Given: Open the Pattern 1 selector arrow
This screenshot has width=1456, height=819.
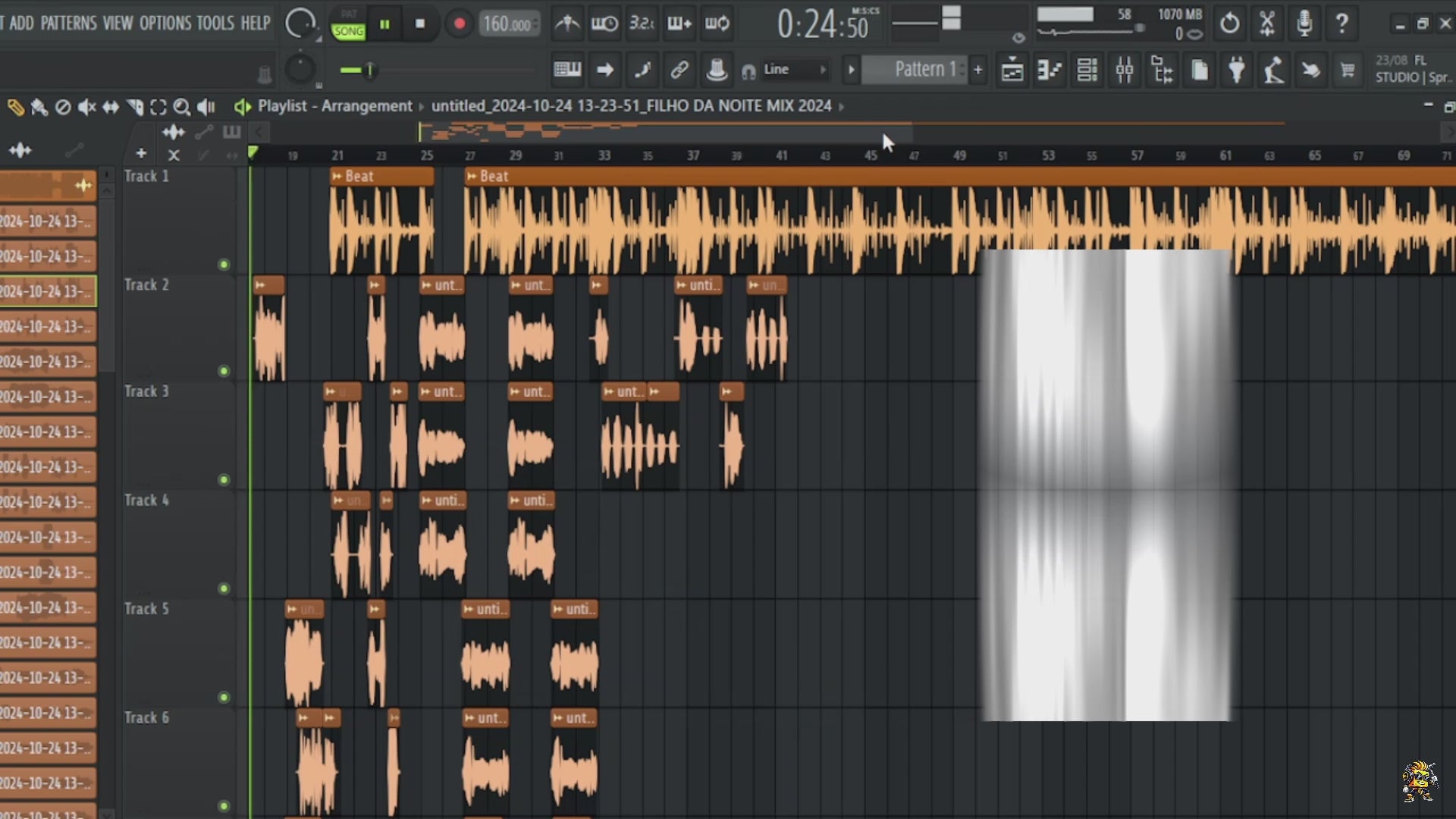Looking at the screenshot, I should 852,69.
